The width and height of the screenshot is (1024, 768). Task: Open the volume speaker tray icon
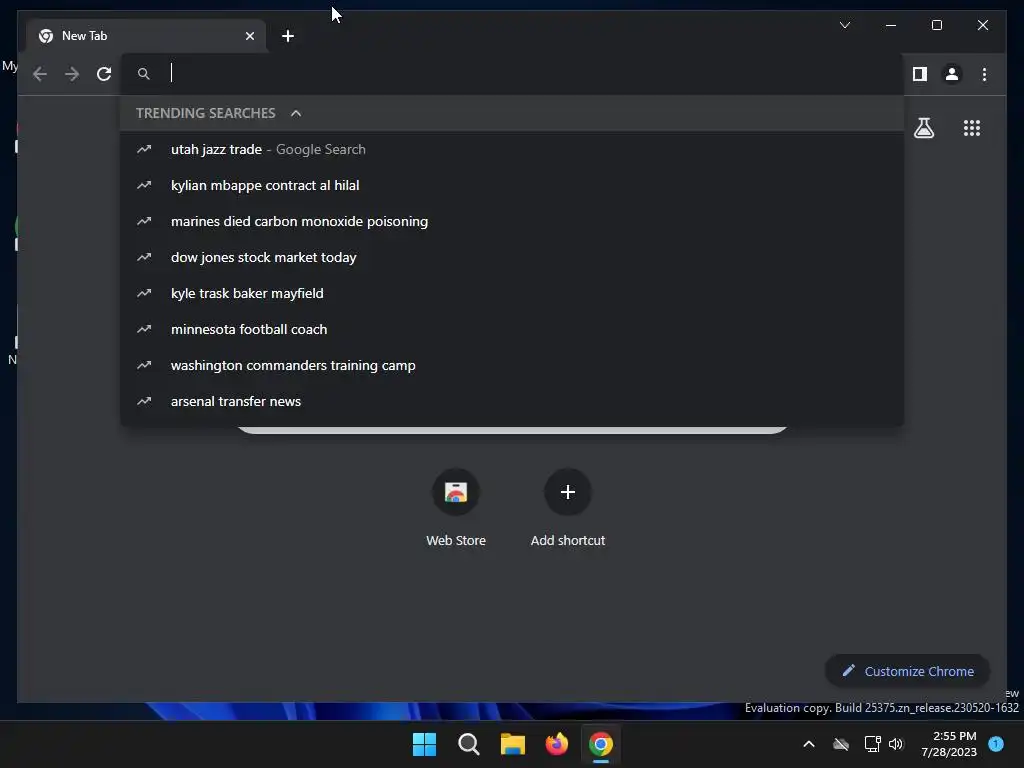pos(896,744)
